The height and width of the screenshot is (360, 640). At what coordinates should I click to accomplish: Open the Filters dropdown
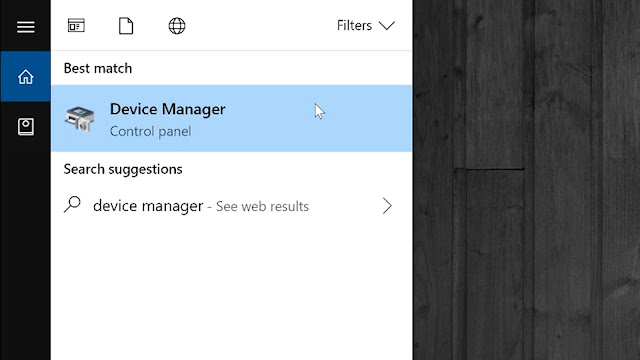point(366,26)
